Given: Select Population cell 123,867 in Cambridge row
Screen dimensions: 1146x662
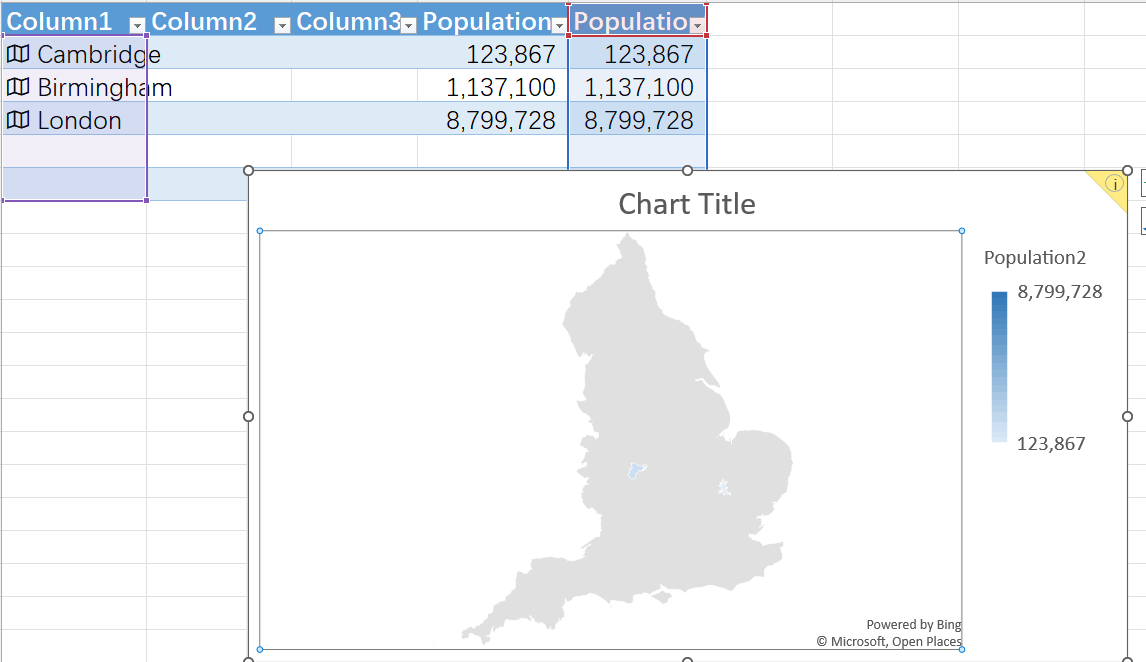Looking at the screenshot, I should coord(493,53).
